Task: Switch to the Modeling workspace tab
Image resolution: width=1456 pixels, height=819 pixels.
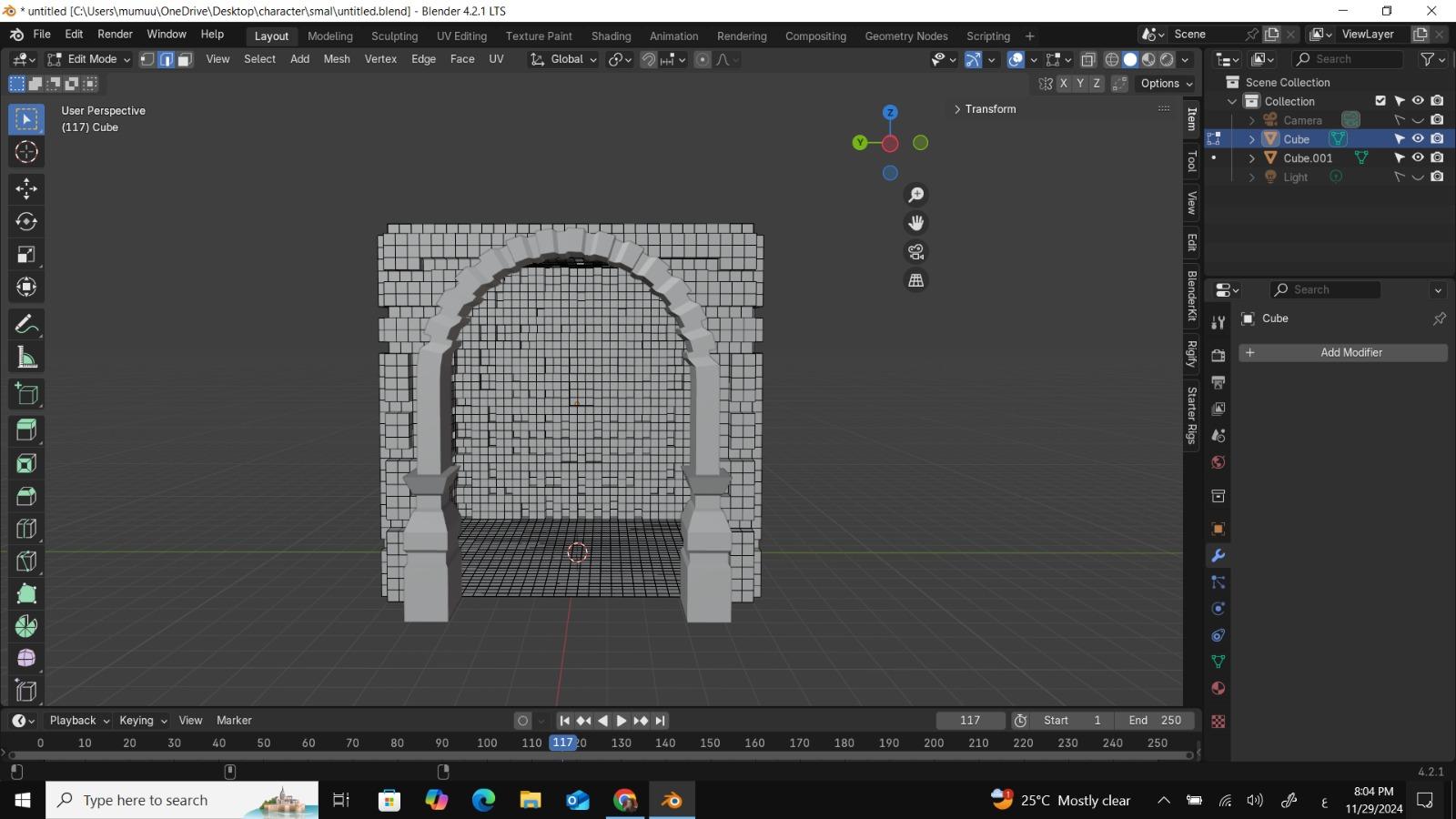Action: click(329, 36)
